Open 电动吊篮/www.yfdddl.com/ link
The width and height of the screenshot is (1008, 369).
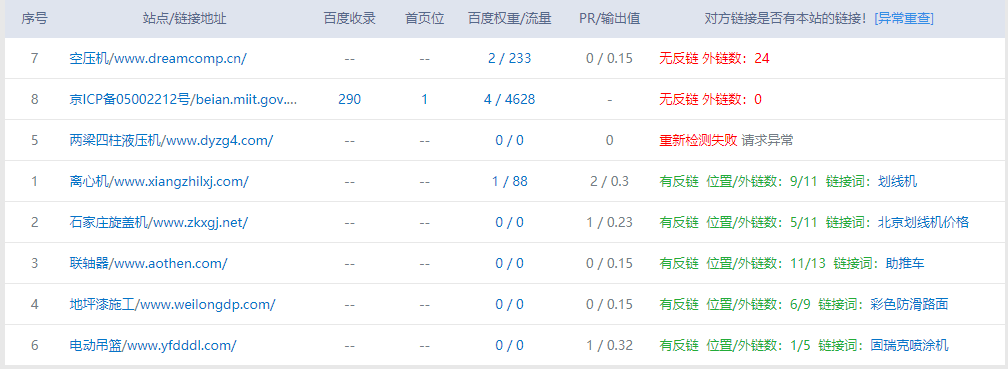coord(153,346)
